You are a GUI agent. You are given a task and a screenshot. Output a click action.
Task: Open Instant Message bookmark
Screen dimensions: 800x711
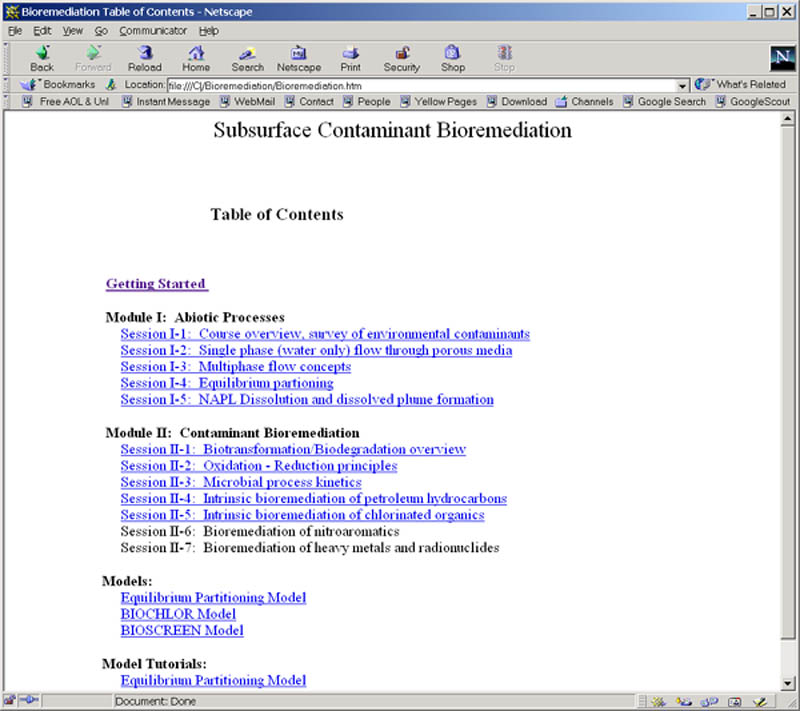[166, 101]
